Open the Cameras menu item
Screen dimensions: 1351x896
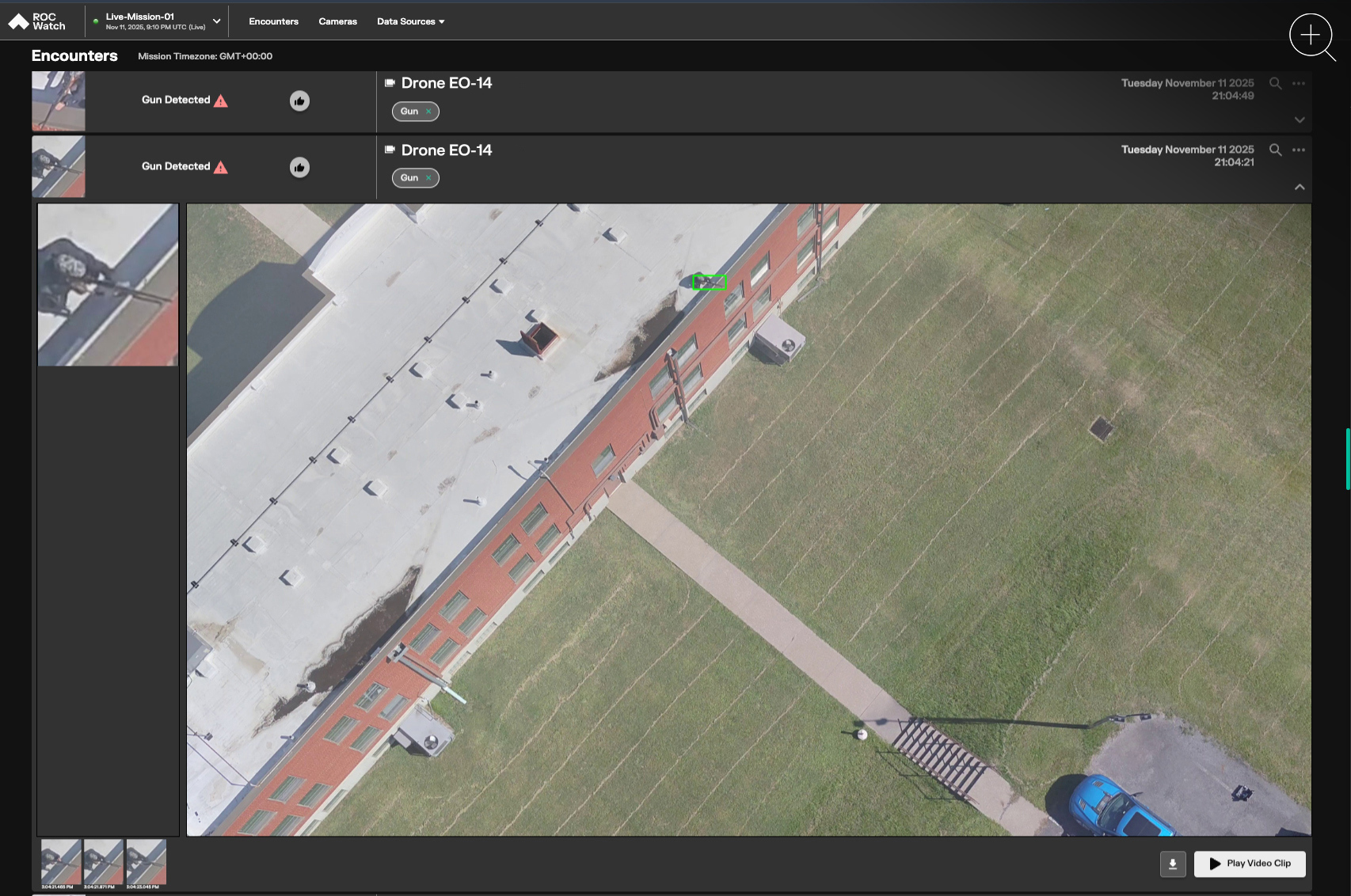click(x=337, y=21)
